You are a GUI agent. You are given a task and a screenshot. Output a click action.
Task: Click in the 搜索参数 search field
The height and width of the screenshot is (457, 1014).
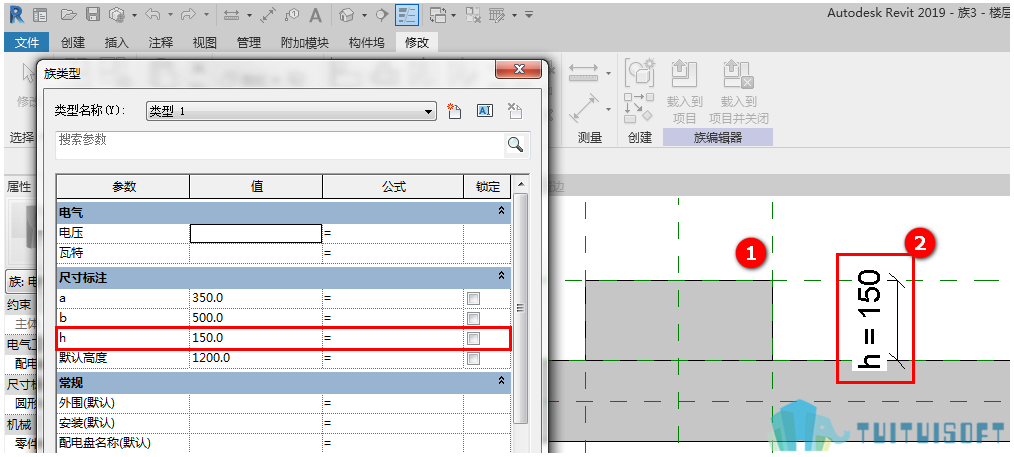[x=280, y=145]
